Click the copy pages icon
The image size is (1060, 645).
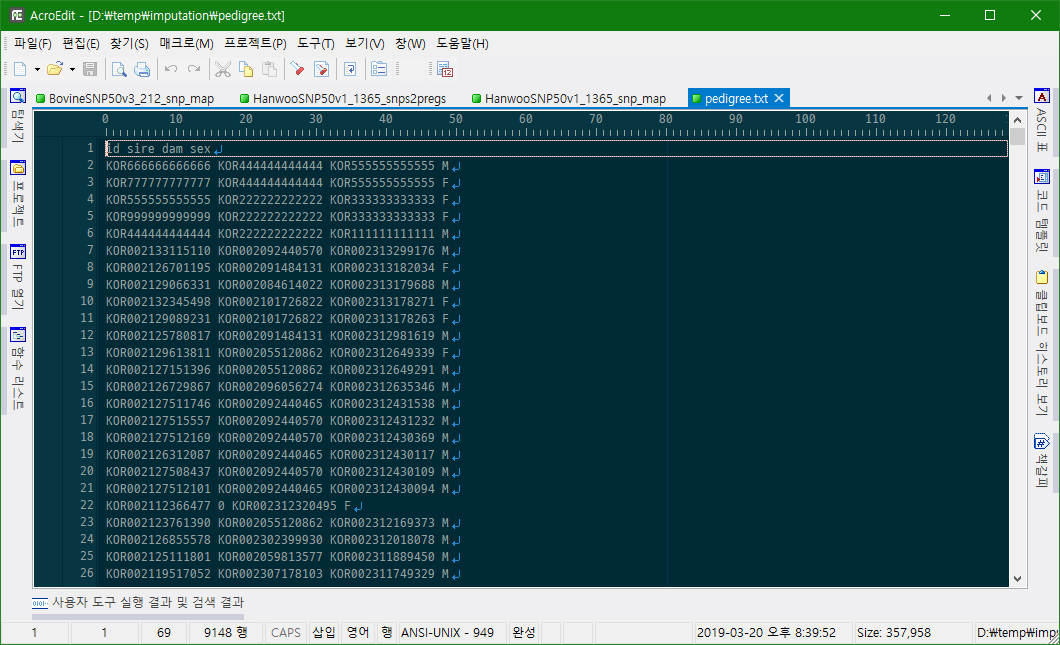[x=246, y=69]
